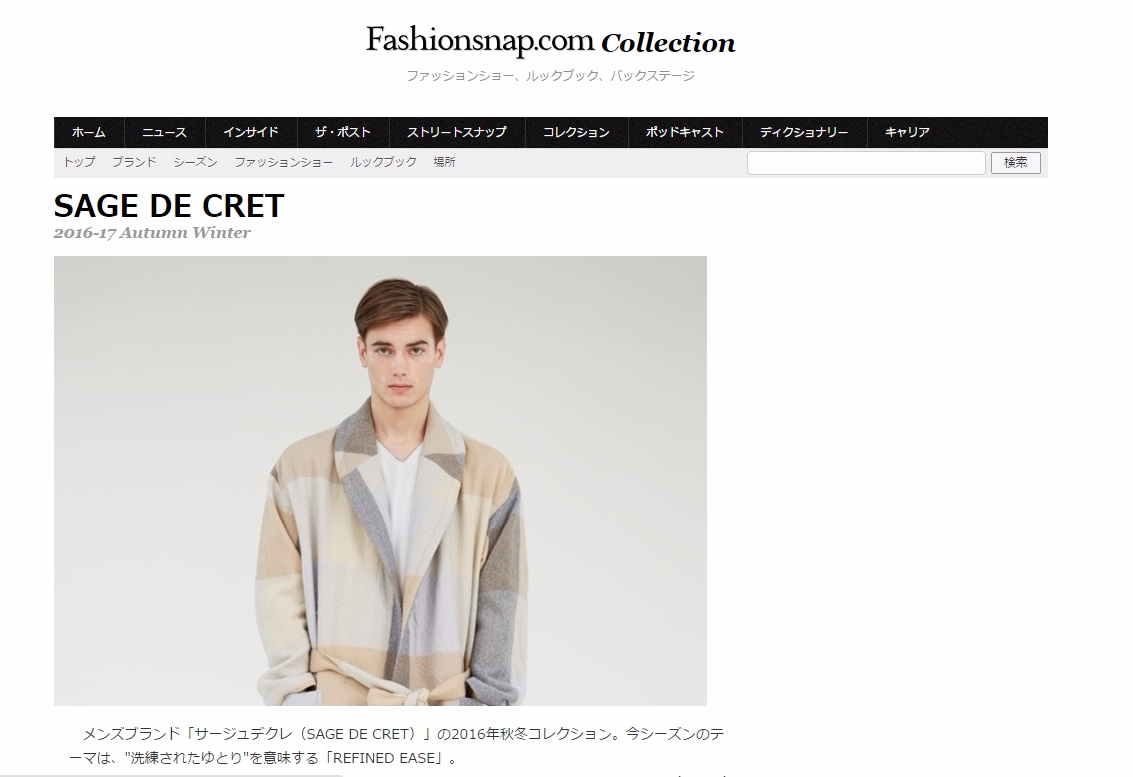Open the ポッドキャスト menu item
The width and height of the screenshot is (1133, 777).
[x=685, y=132]
